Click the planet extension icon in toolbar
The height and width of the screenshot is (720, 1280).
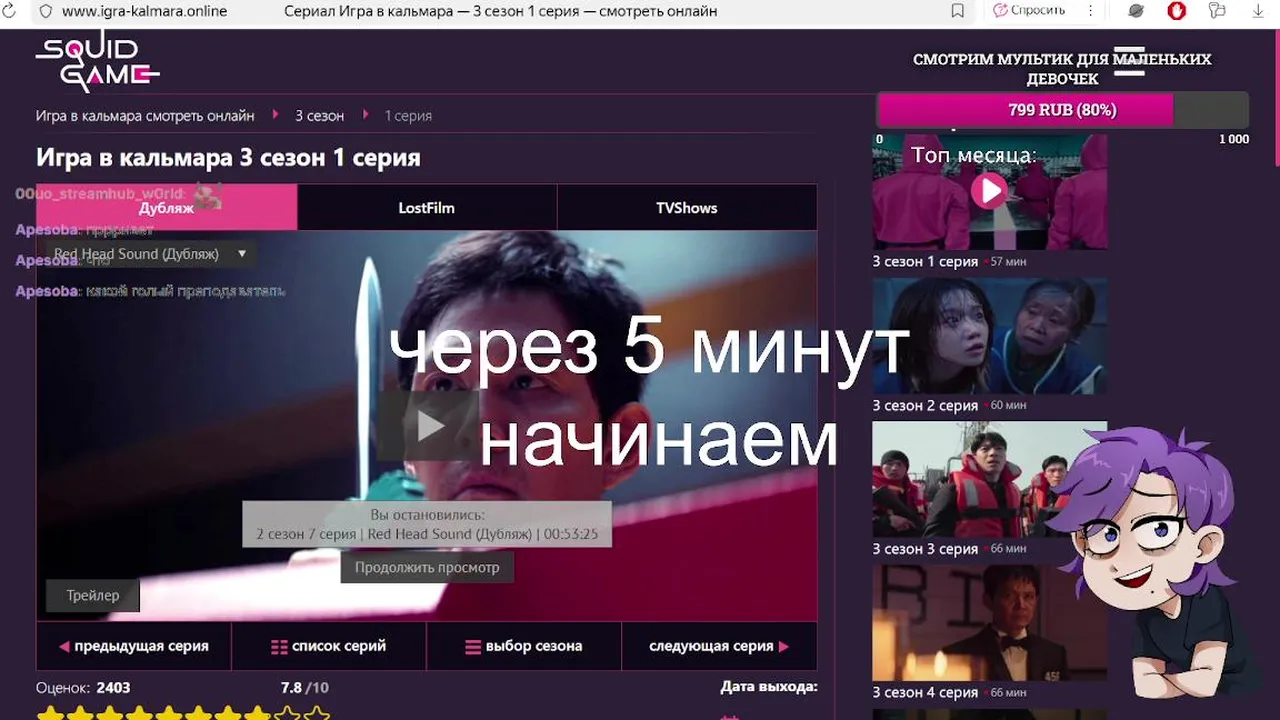click(x=1136, y=11)
